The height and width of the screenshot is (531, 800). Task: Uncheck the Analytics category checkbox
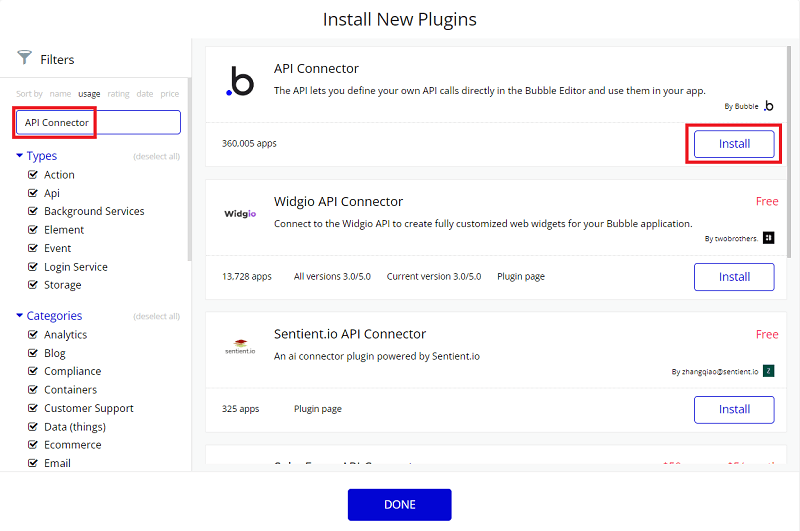33,335
